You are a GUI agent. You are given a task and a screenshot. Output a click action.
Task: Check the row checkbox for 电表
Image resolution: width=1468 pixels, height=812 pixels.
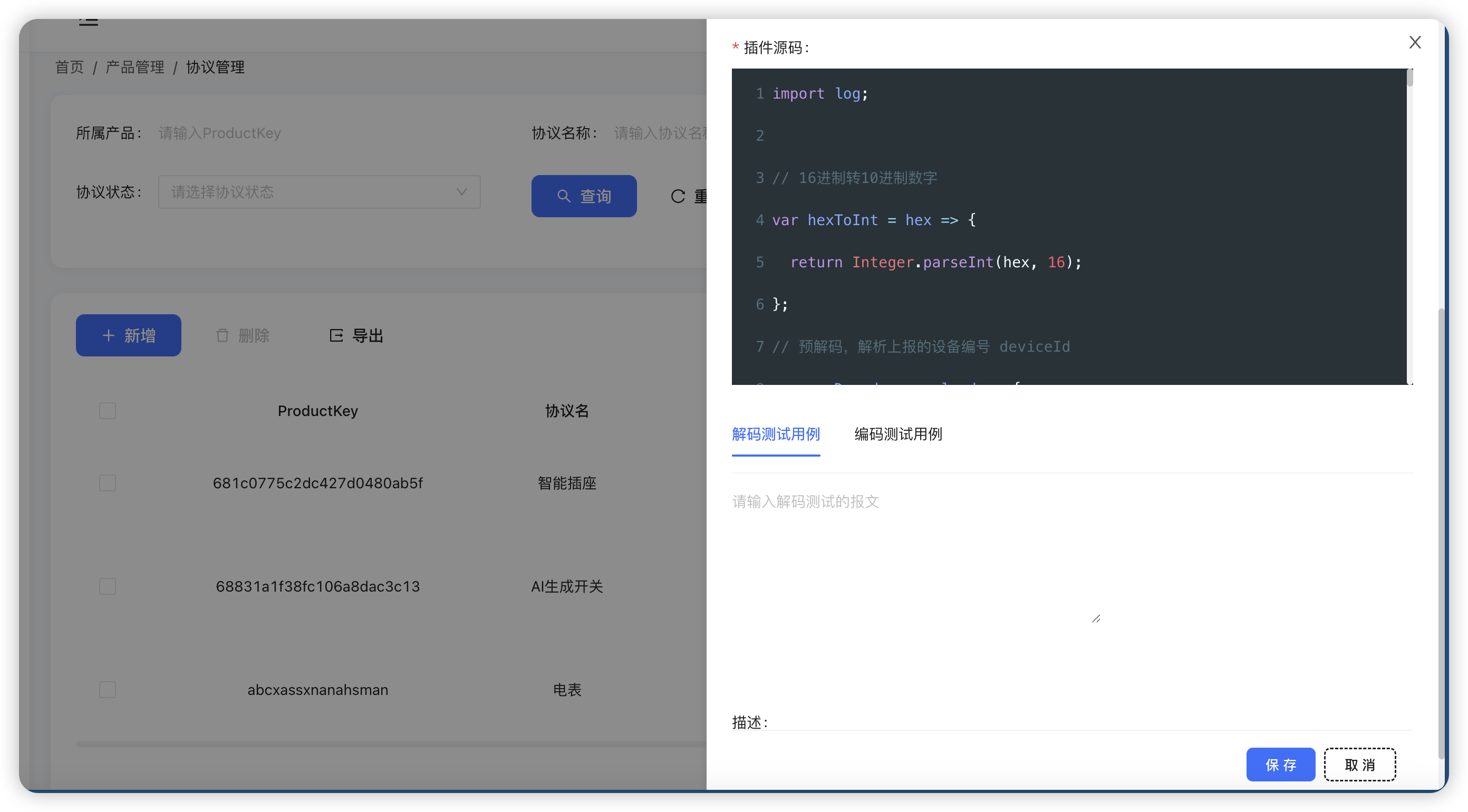tap(107, 690)
